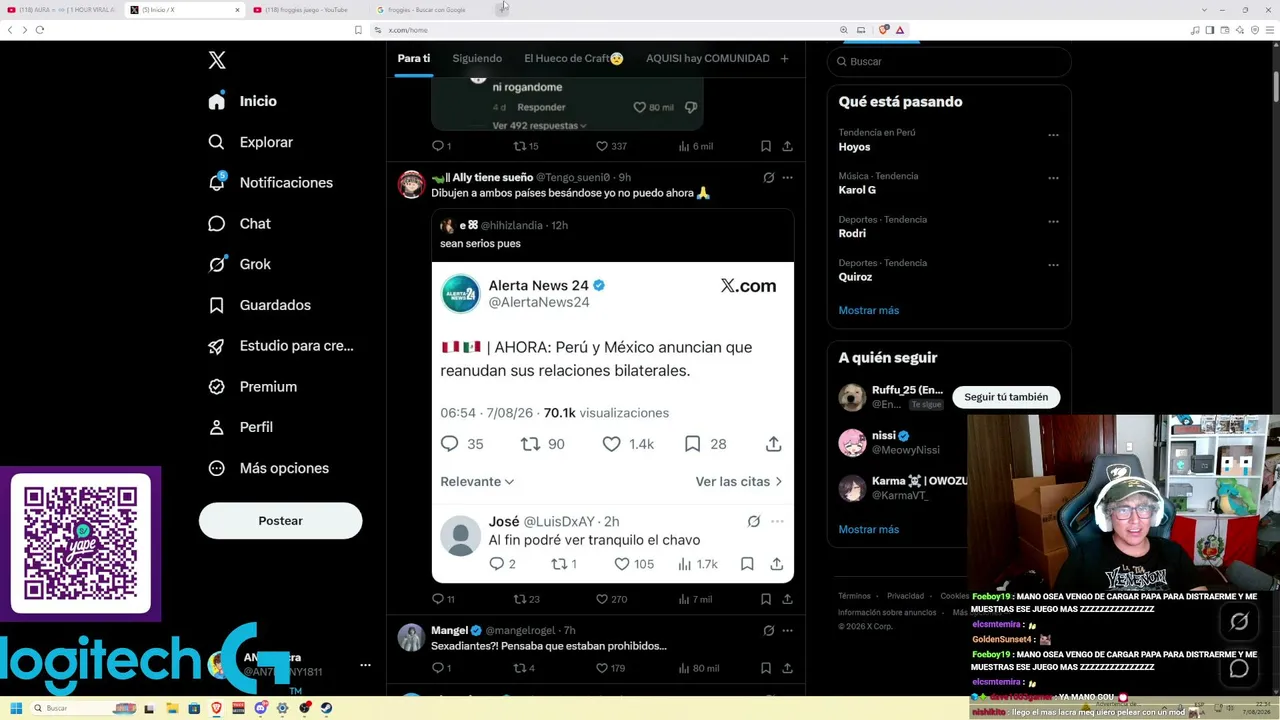Viewport: 1280px width, 720px height.
Task: Open more options for Karol G trend
Action: (1053, 178)
